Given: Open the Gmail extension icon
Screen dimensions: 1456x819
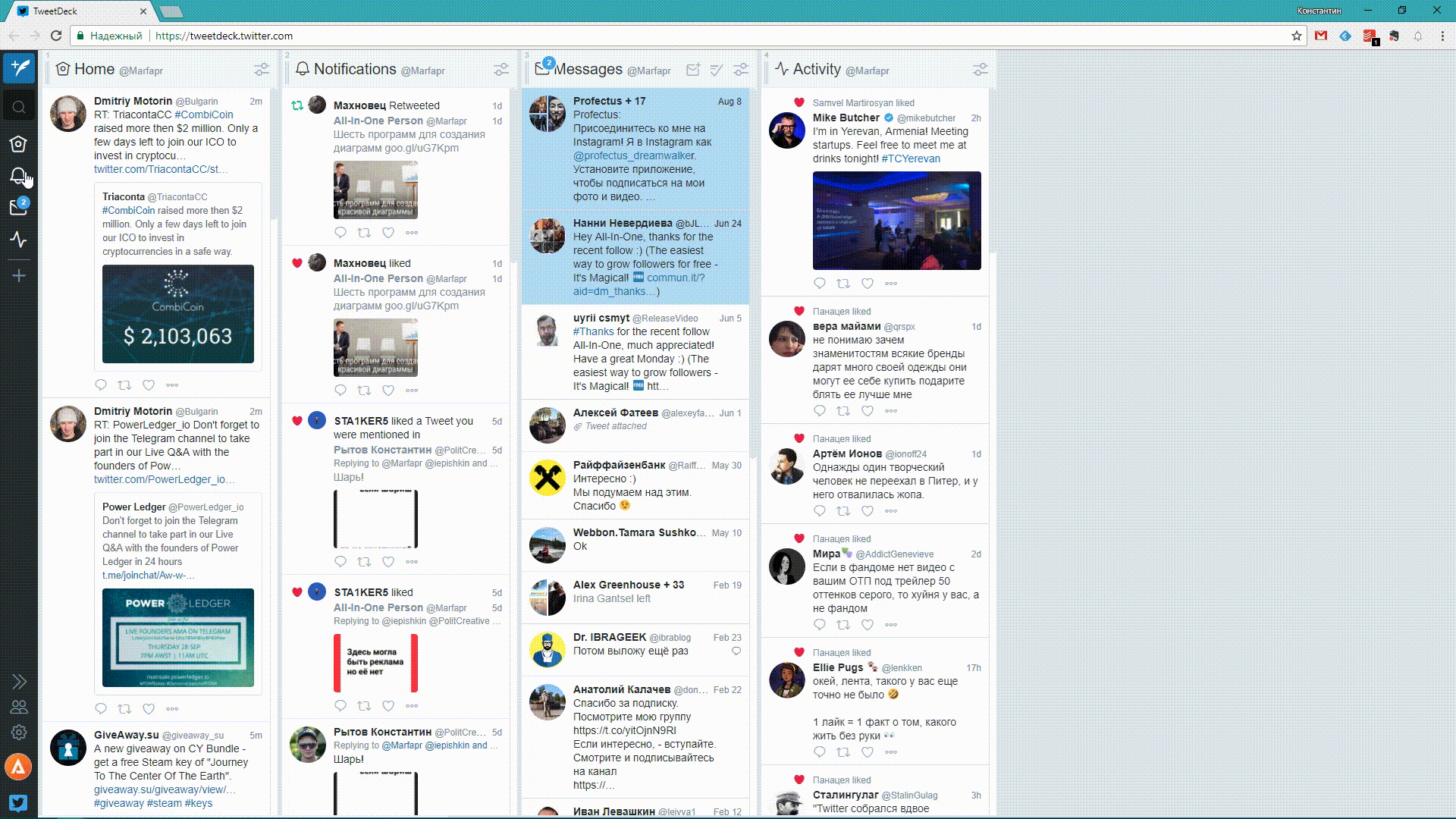Looking at the screenshot, I should pos(1321,36).
